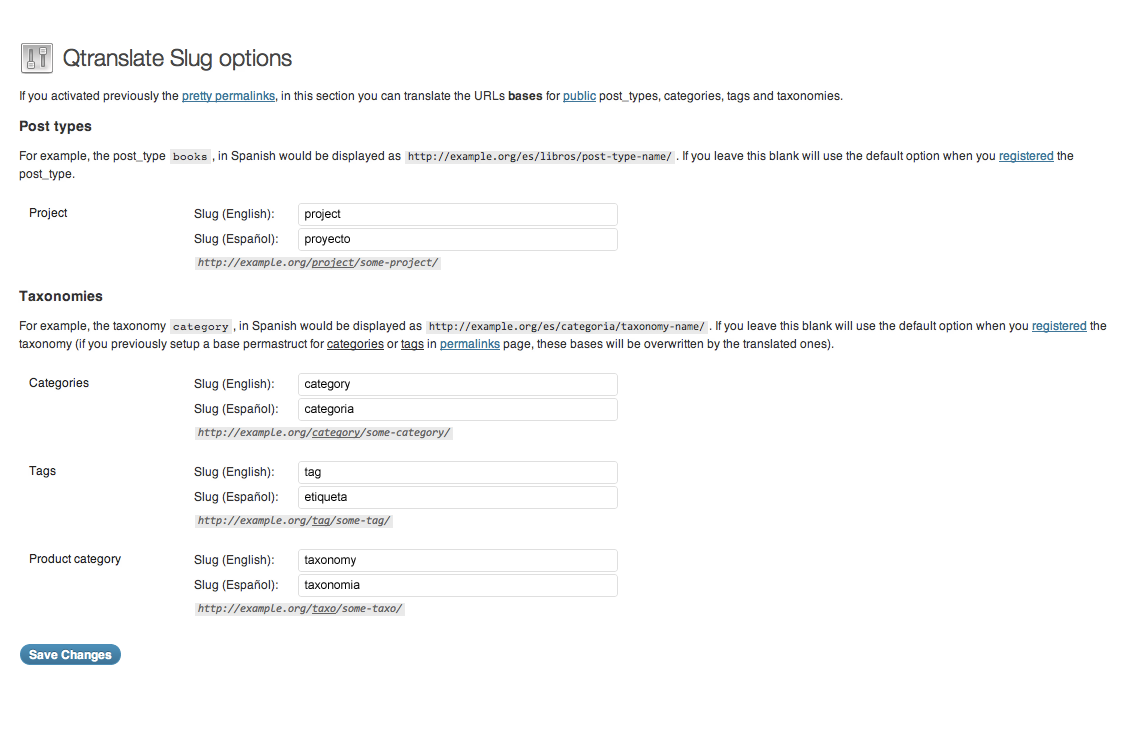The image size is (1134, 731).
Task: Click the Save Changes button
Action: click(70, 654)
